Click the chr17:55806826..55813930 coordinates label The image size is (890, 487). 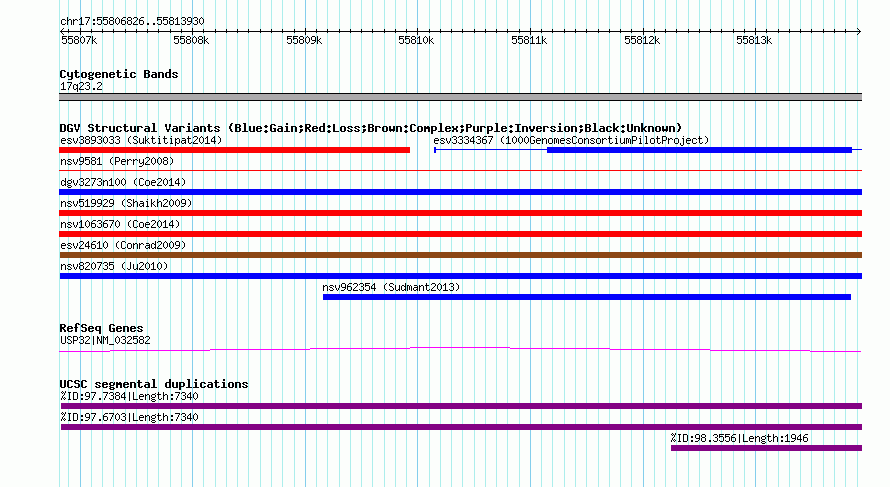pyautogui.click(x=132, y=21)
